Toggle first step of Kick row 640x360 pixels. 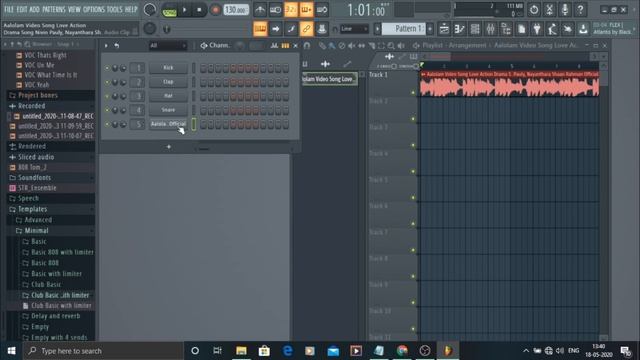[x=203, y=68]
